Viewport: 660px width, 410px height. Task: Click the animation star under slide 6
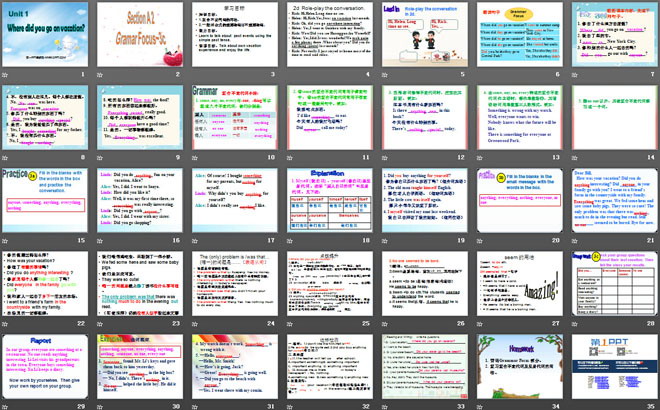480,75
